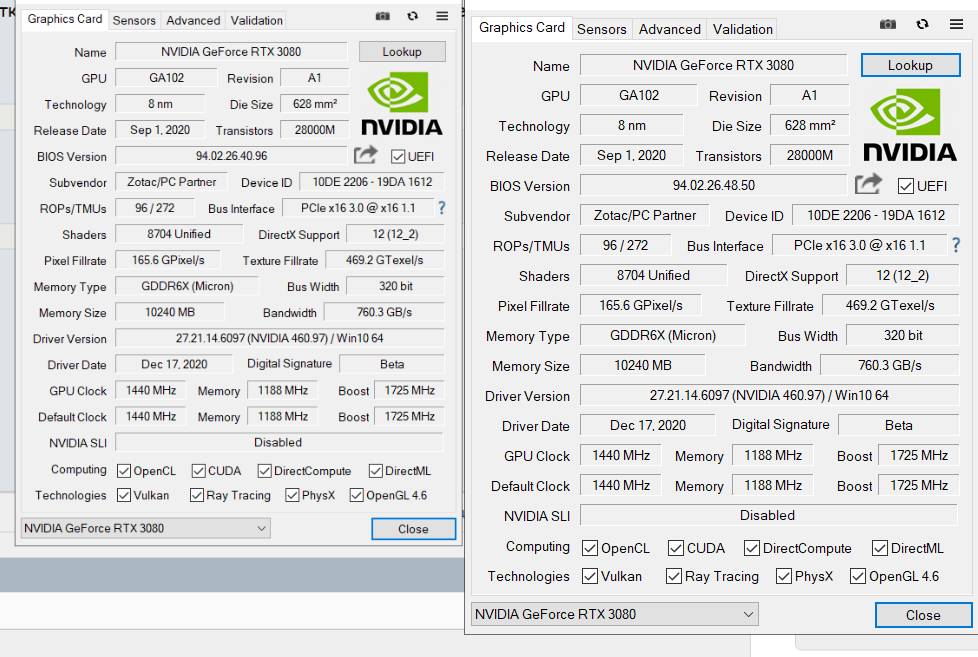Switch to Advanced tab in right window

[669, 29]
